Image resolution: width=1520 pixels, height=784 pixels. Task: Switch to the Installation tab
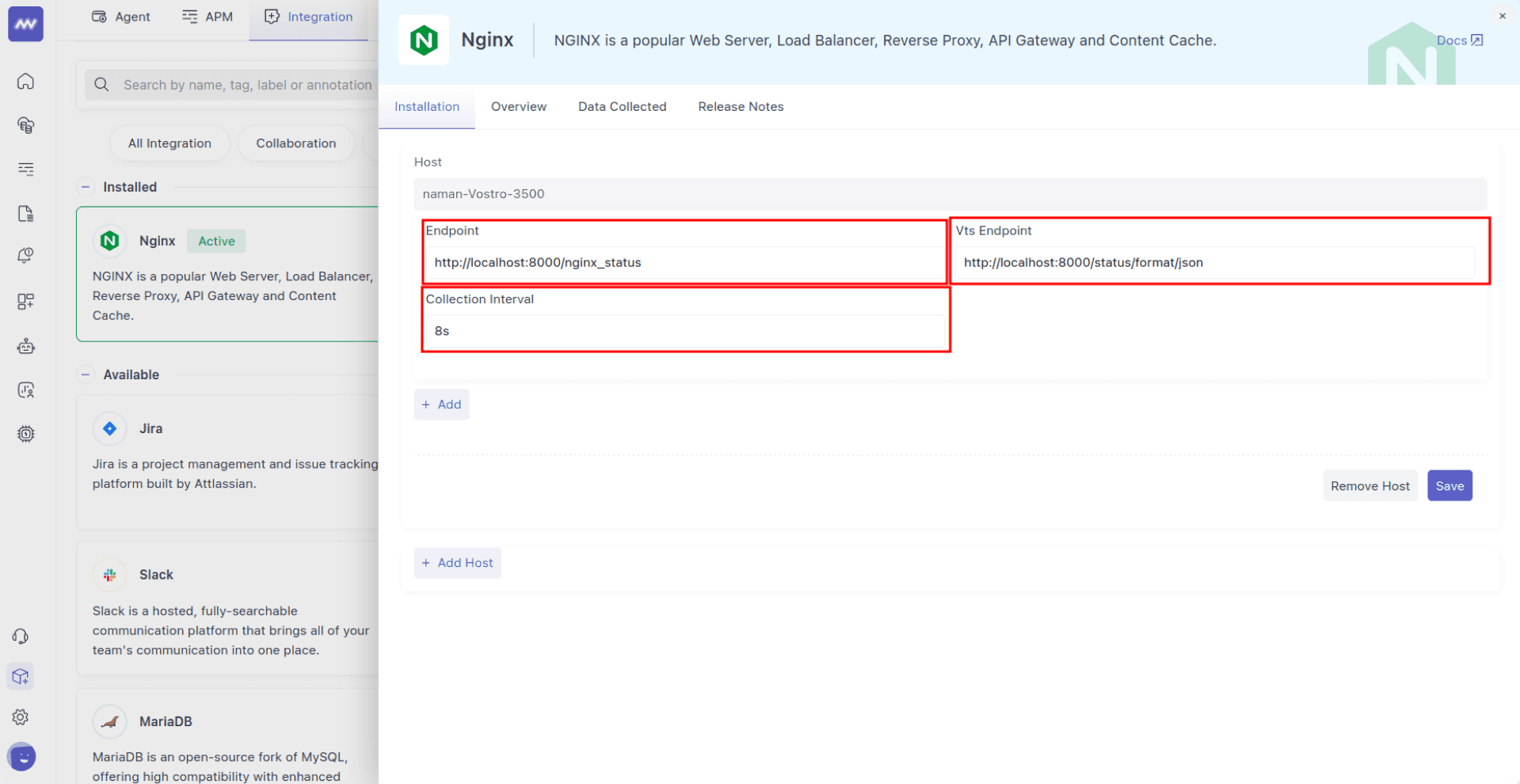[x=427, y=107]
